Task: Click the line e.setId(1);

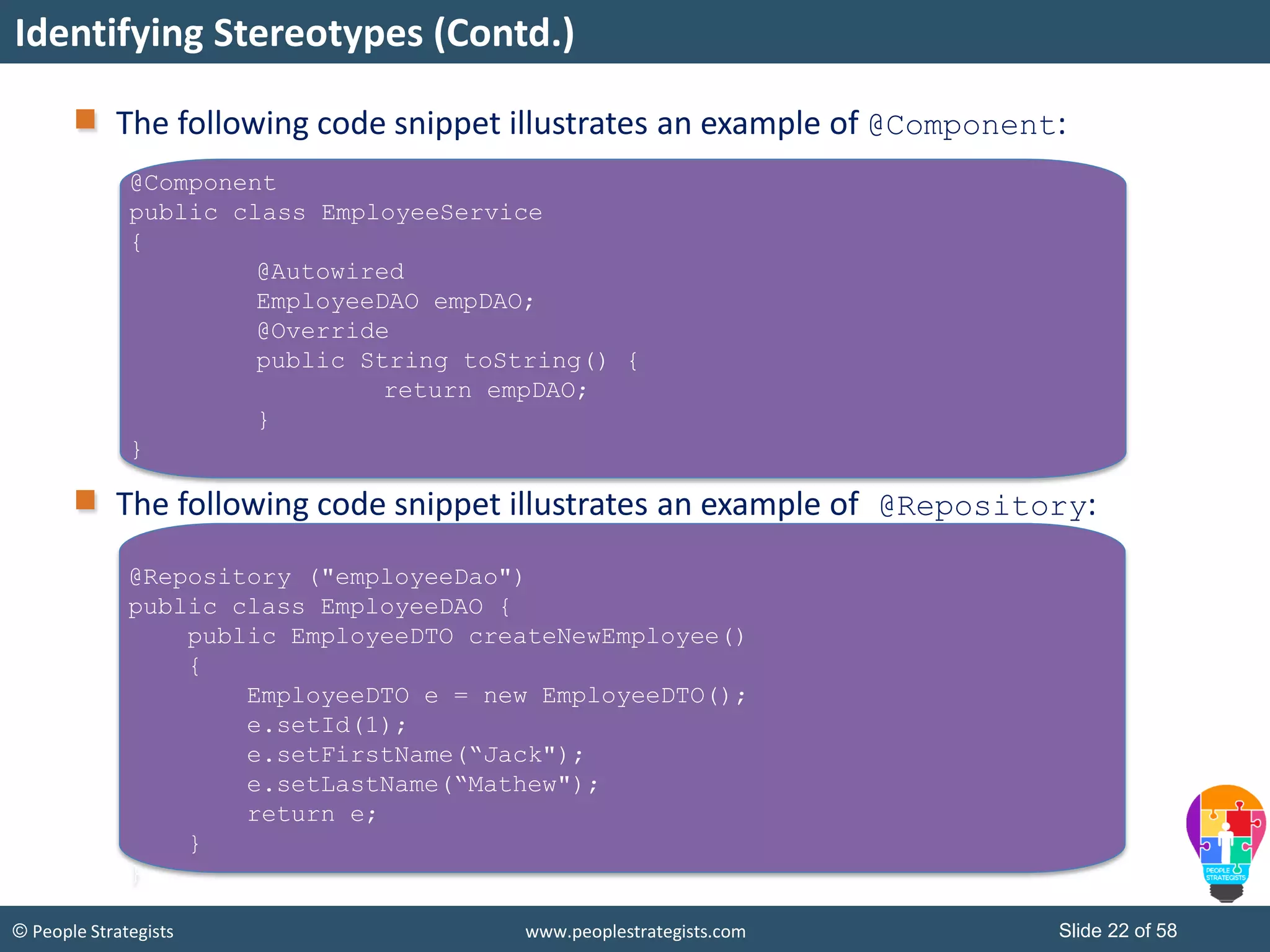Action: [326, 725]
